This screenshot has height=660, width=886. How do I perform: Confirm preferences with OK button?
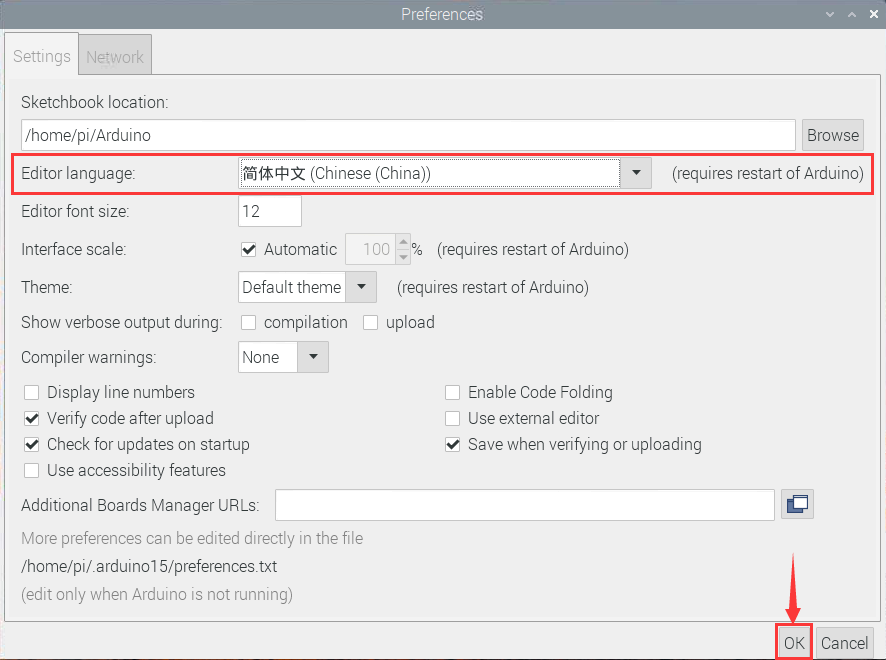[794, 643]
